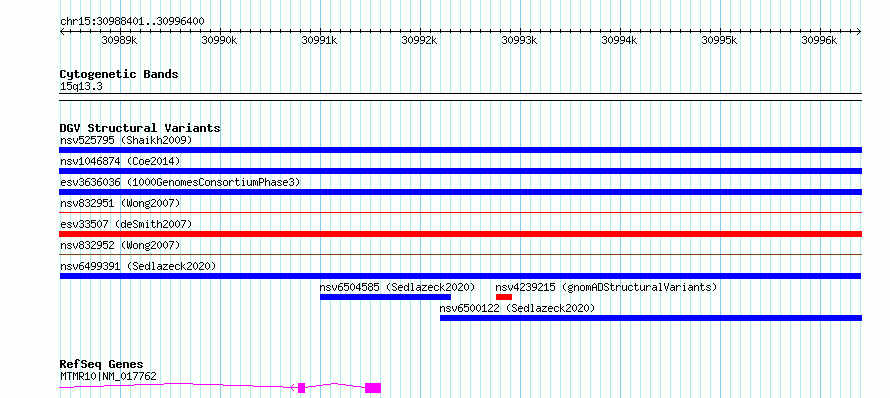The image size is (890, 398).
Task: Click the right arrowhead of the ruler
Action: 859,32
